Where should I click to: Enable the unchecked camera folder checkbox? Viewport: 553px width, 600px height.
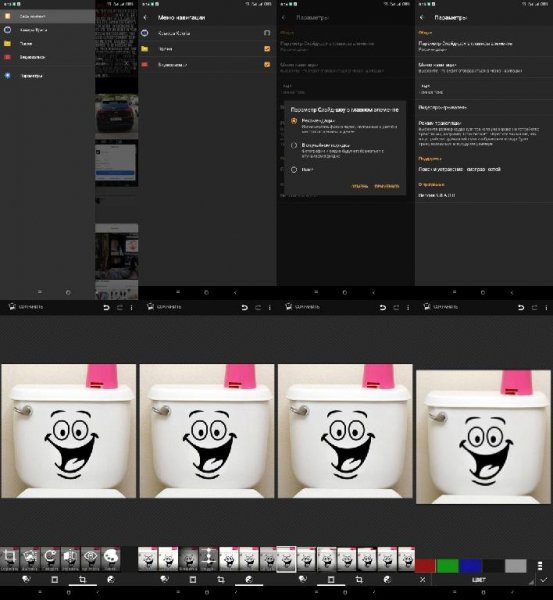coord(267,33)
